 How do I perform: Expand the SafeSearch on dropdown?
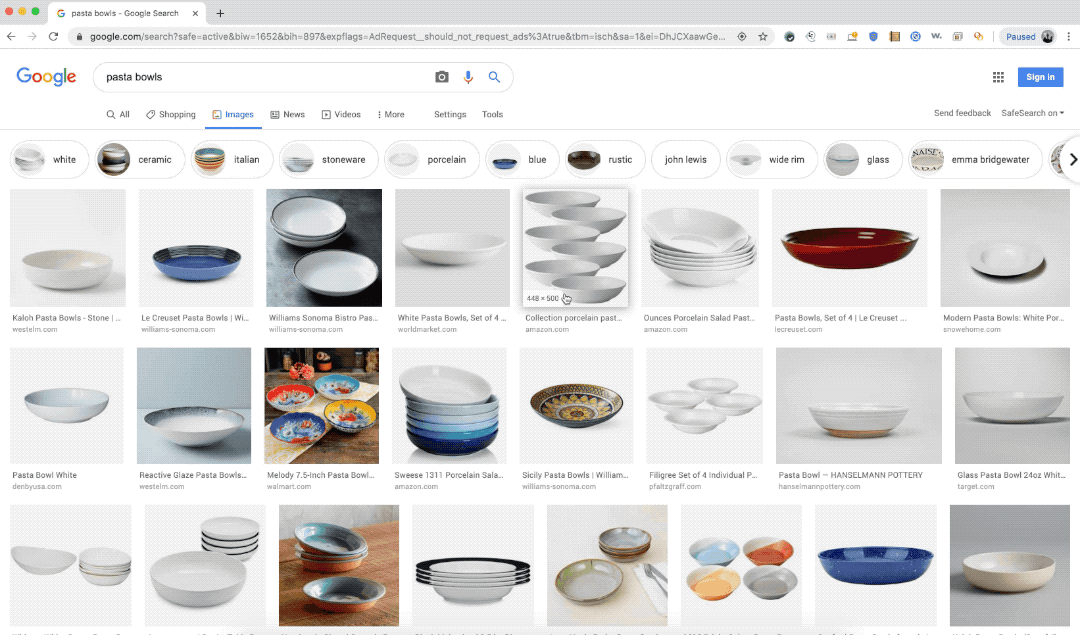tap(1032, 113)
